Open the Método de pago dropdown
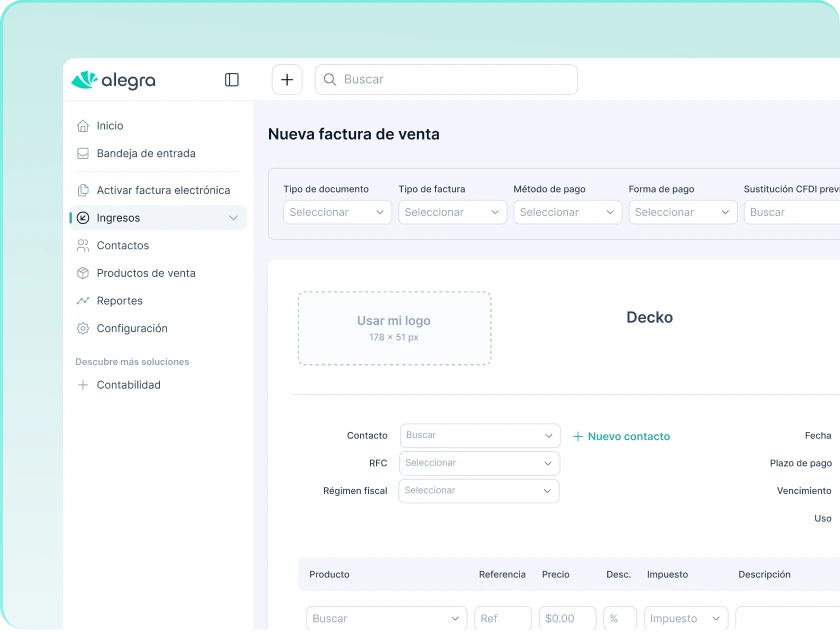840x632 pixels. click(567, 212)
